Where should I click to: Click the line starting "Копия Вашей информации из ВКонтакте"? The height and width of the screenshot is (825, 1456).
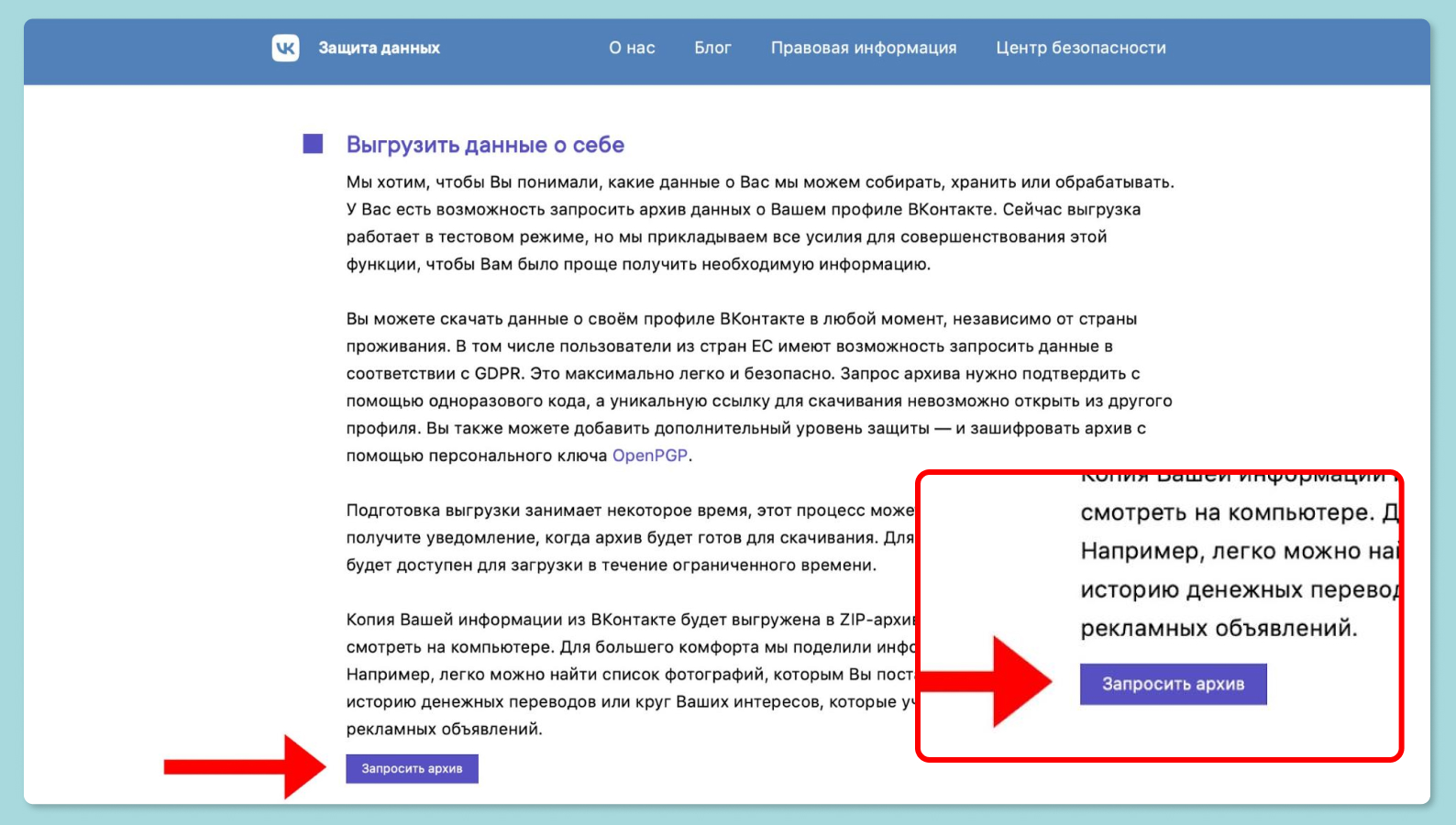tap(632, 620)
